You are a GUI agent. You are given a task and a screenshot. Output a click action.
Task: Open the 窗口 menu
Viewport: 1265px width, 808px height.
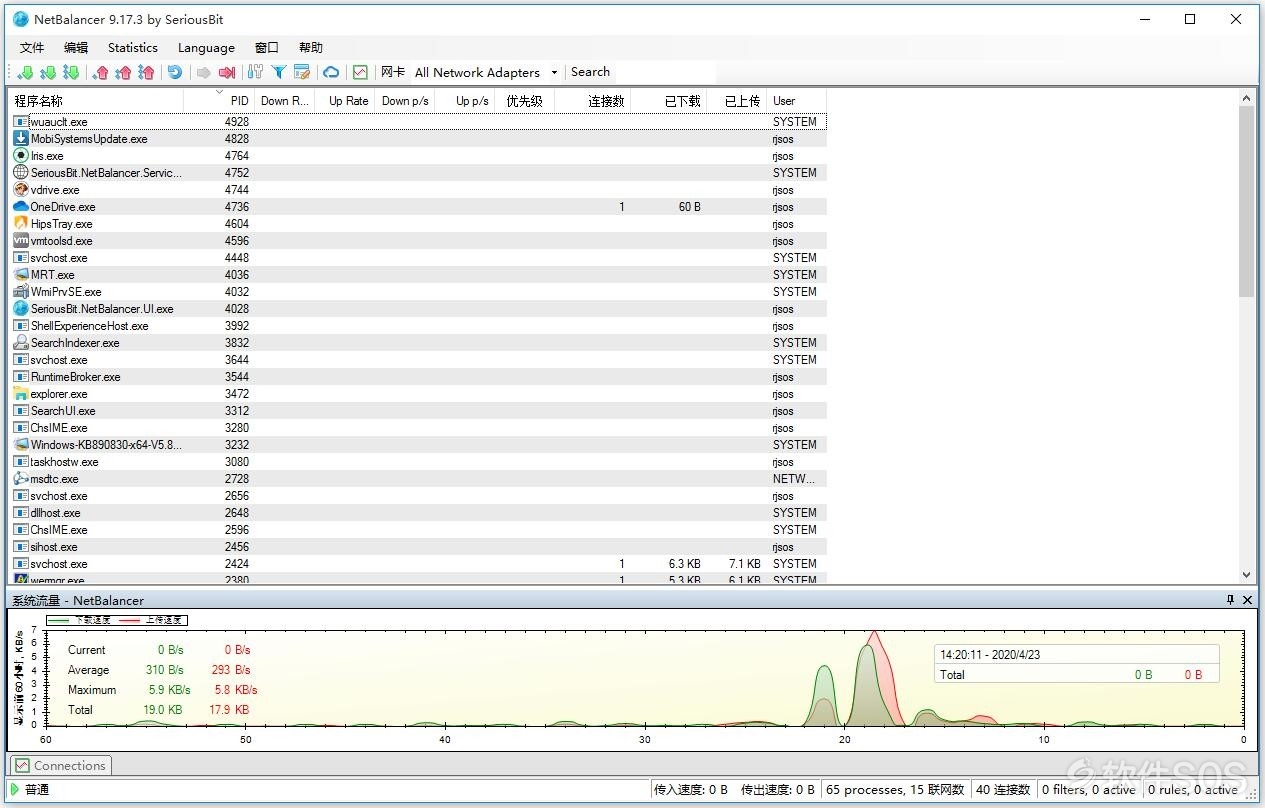pos(267,47)
